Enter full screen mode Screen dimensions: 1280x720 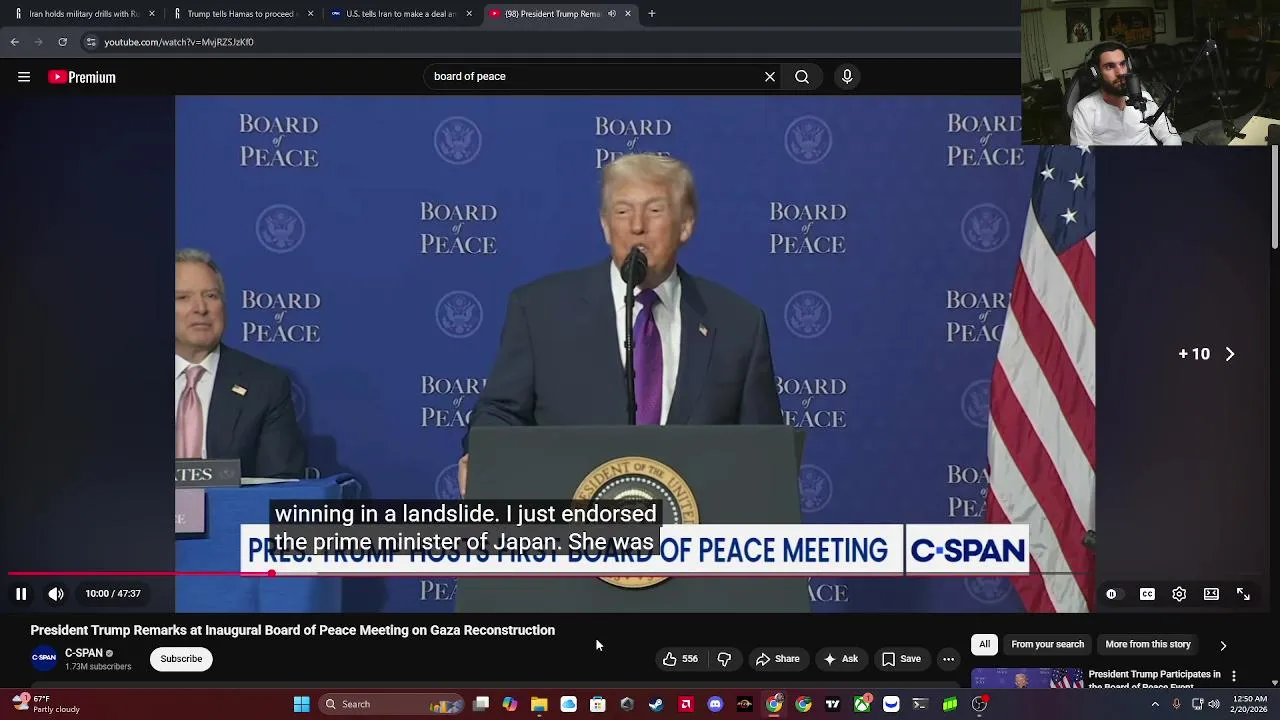pos(1243,594)
